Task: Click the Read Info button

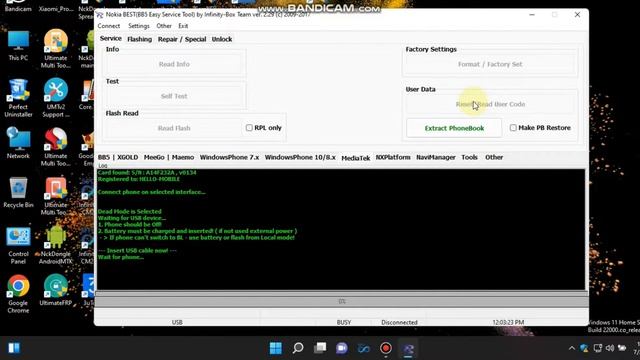Action: pyautogui.click(x=174, y=64)
